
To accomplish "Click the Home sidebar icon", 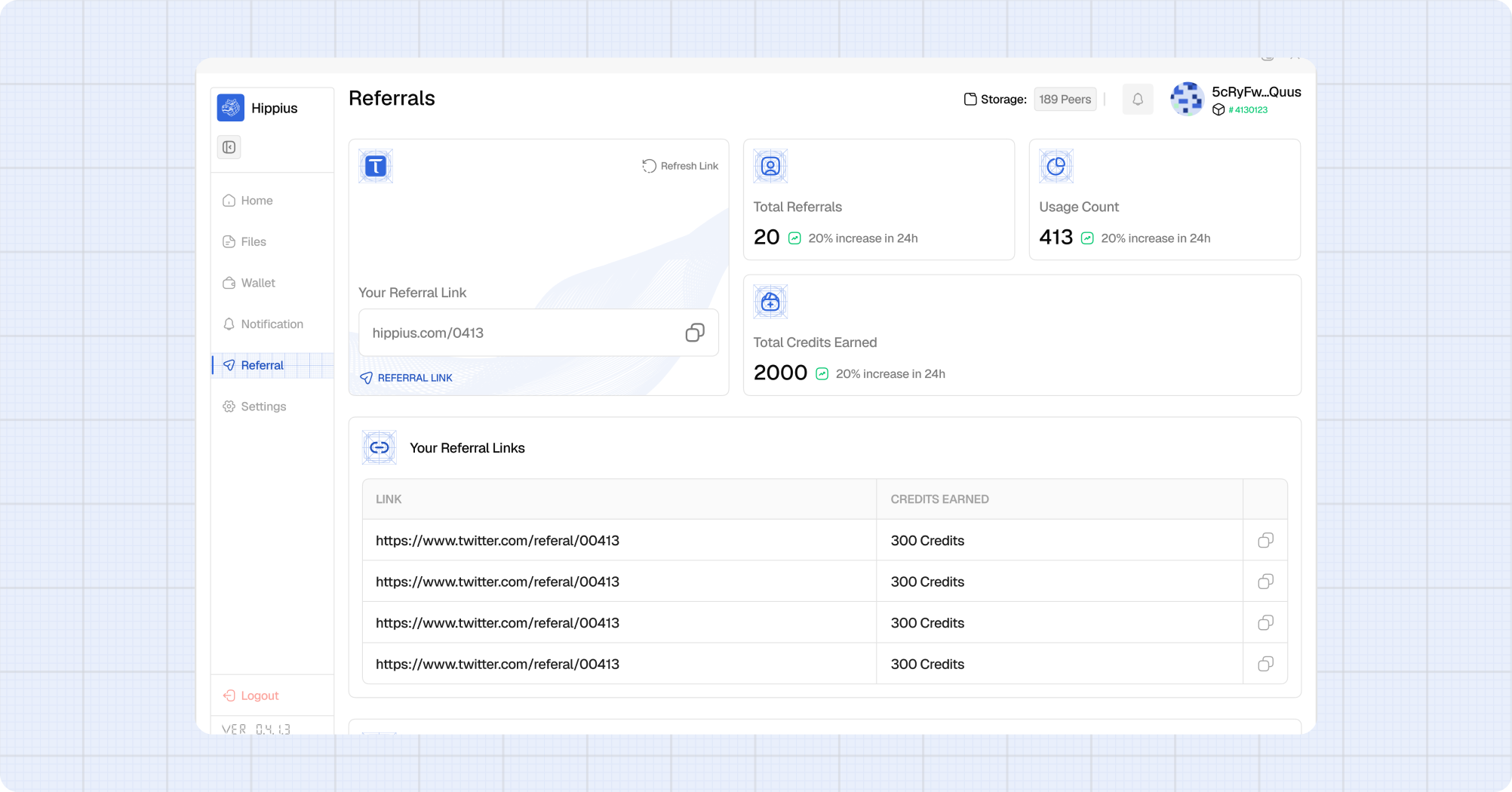I will (229, 201).
